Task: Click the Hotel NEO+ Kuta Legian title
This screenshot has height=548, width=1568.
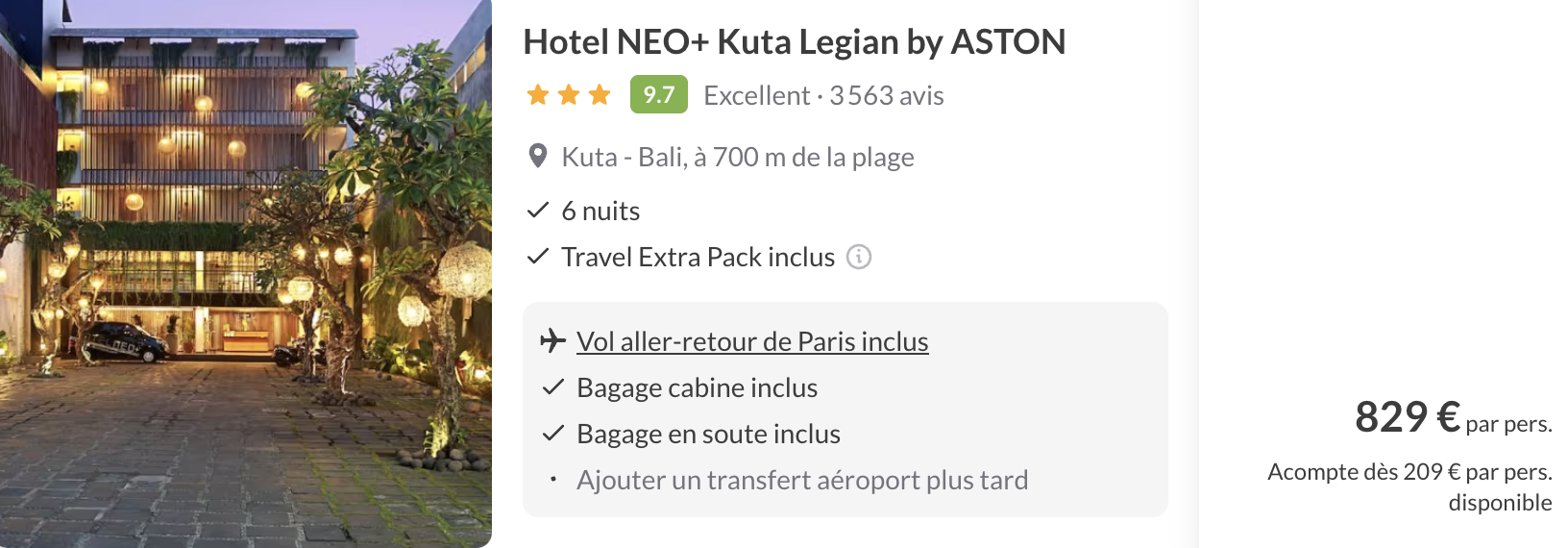Action: (x=795, y=42)
